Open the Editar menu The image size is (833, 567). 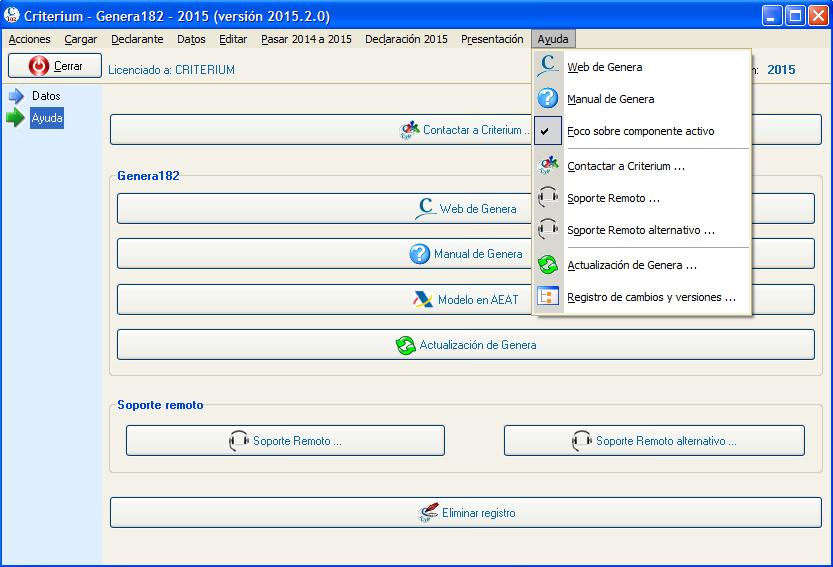click(x=233, y=39)
